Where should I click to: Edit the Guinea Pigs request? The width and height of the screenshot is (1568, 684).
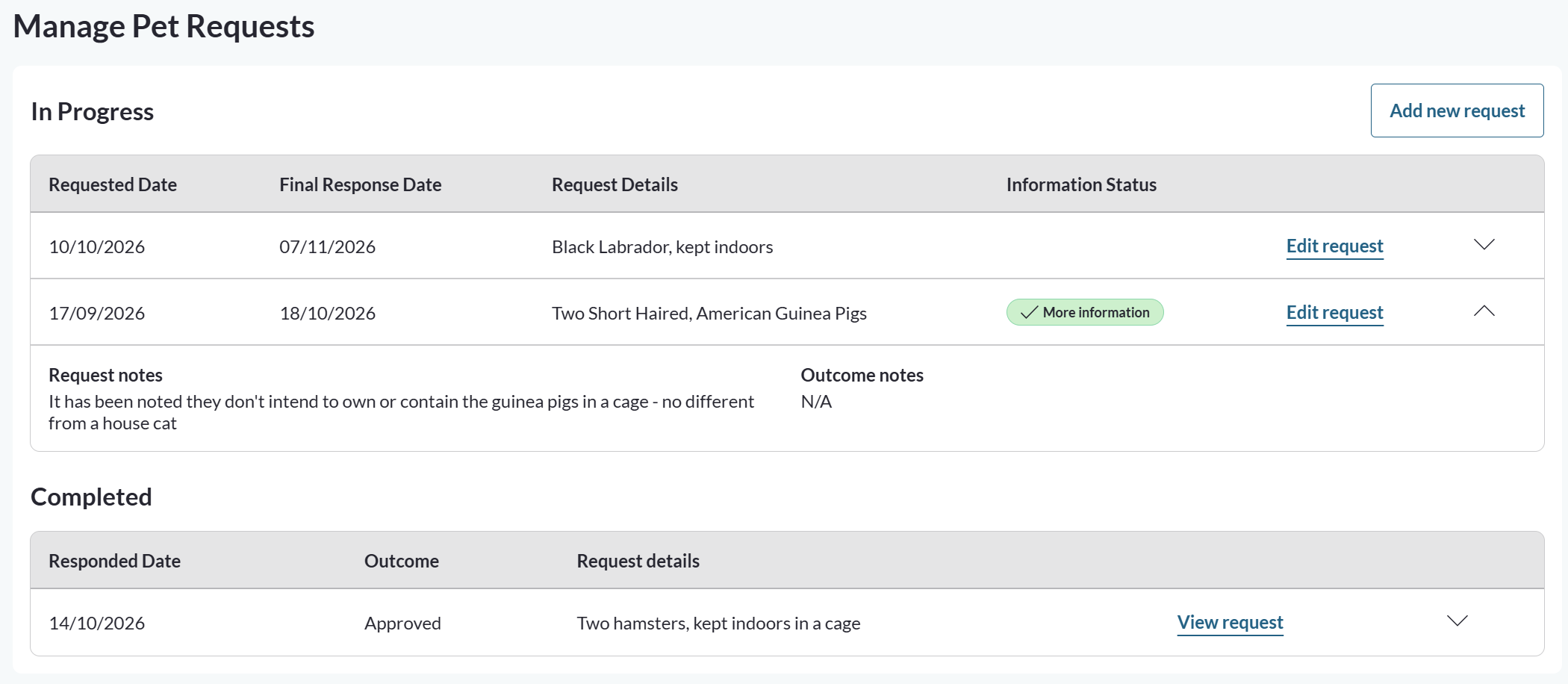(1334, 313)
